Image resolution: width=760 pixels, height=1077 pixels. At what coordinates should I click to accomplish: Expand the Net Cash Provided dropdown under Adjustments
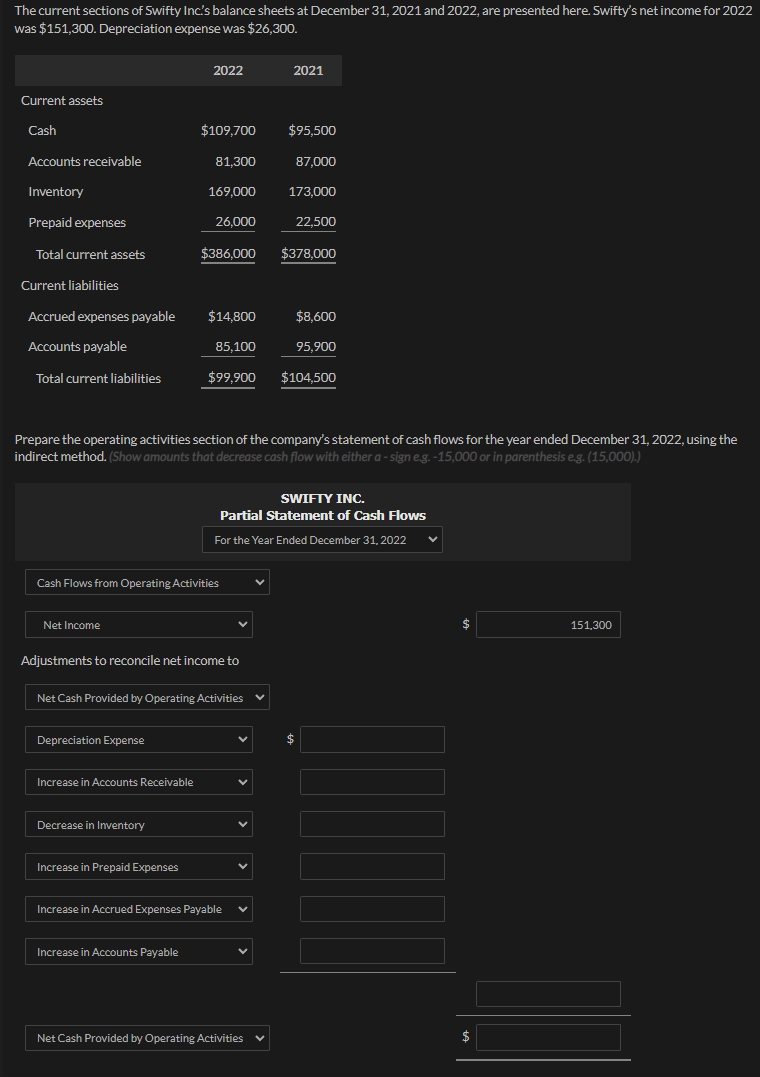pos(147,698)
